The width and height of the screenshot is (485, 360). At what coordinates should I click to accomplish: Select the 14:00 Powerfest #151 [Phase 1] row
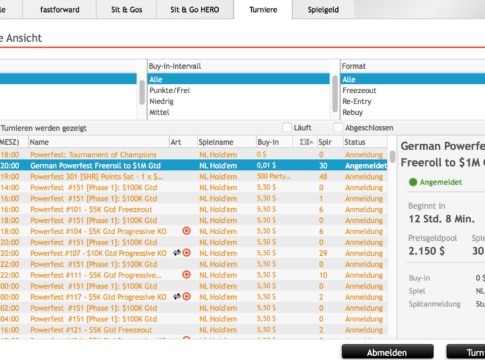pos(193,188)
